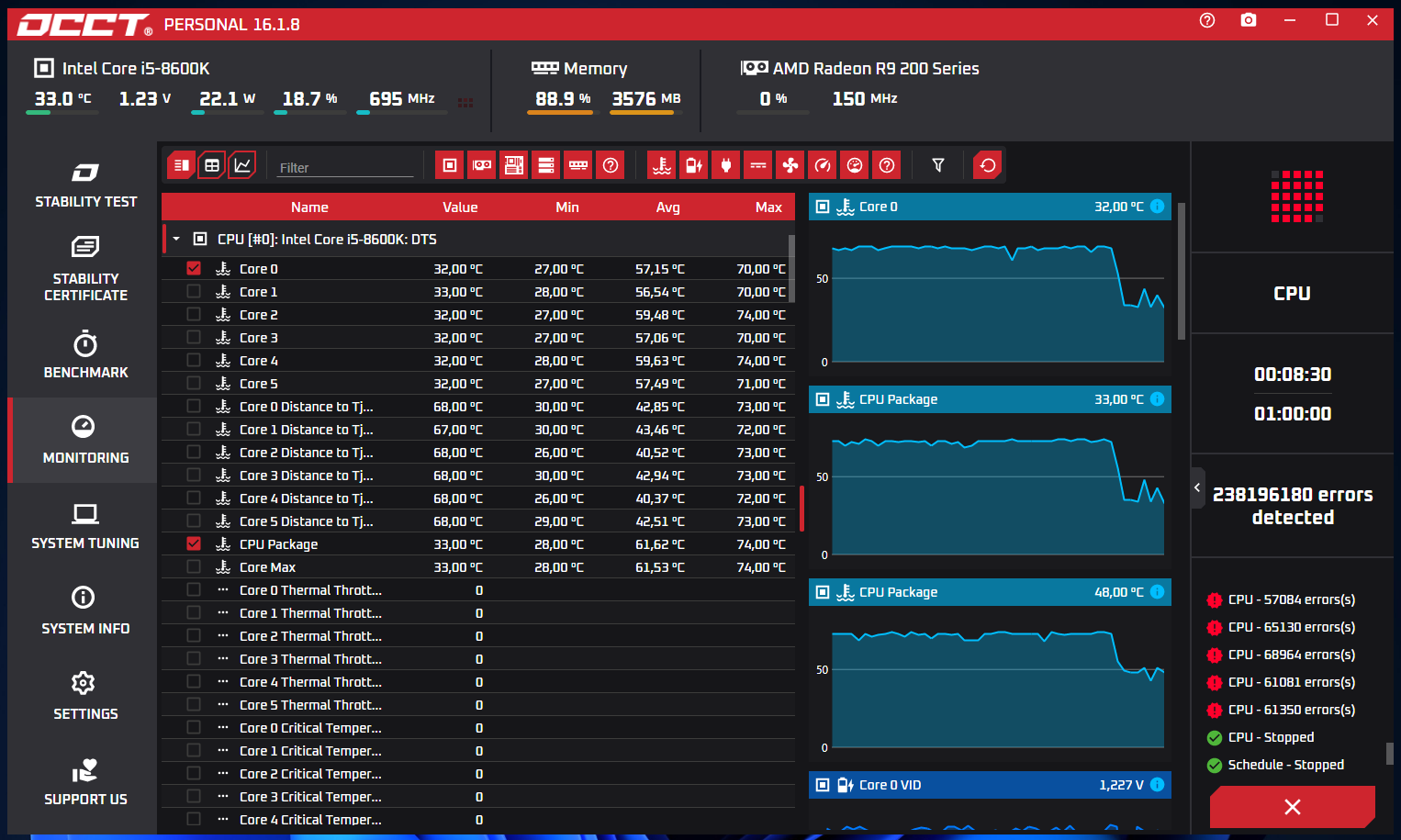This screenshot has height=840, width=1401.
Task: Expand the side panel with left chevron
Action: coord(1197,487)
